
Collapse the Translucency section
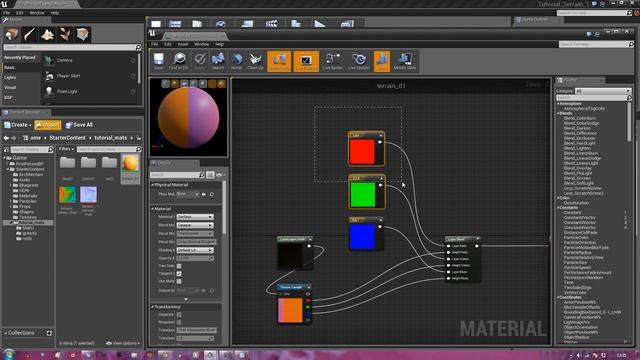pyautogui.click(x=153, y=307)
